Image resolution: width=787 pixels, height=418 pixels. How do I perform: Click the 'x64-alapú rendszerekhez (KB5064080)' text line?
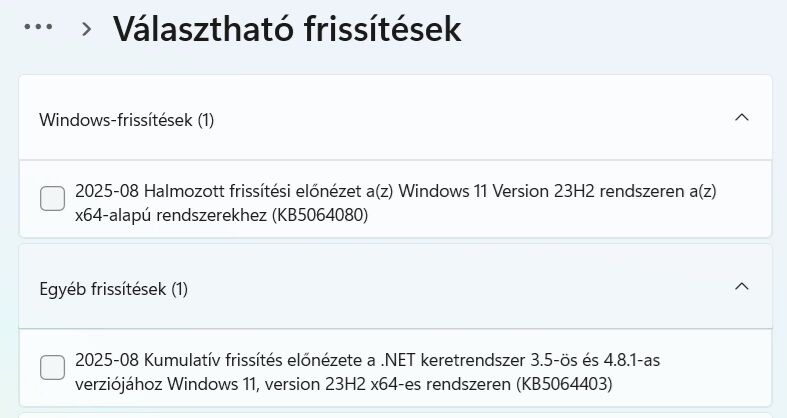[222, 215]
